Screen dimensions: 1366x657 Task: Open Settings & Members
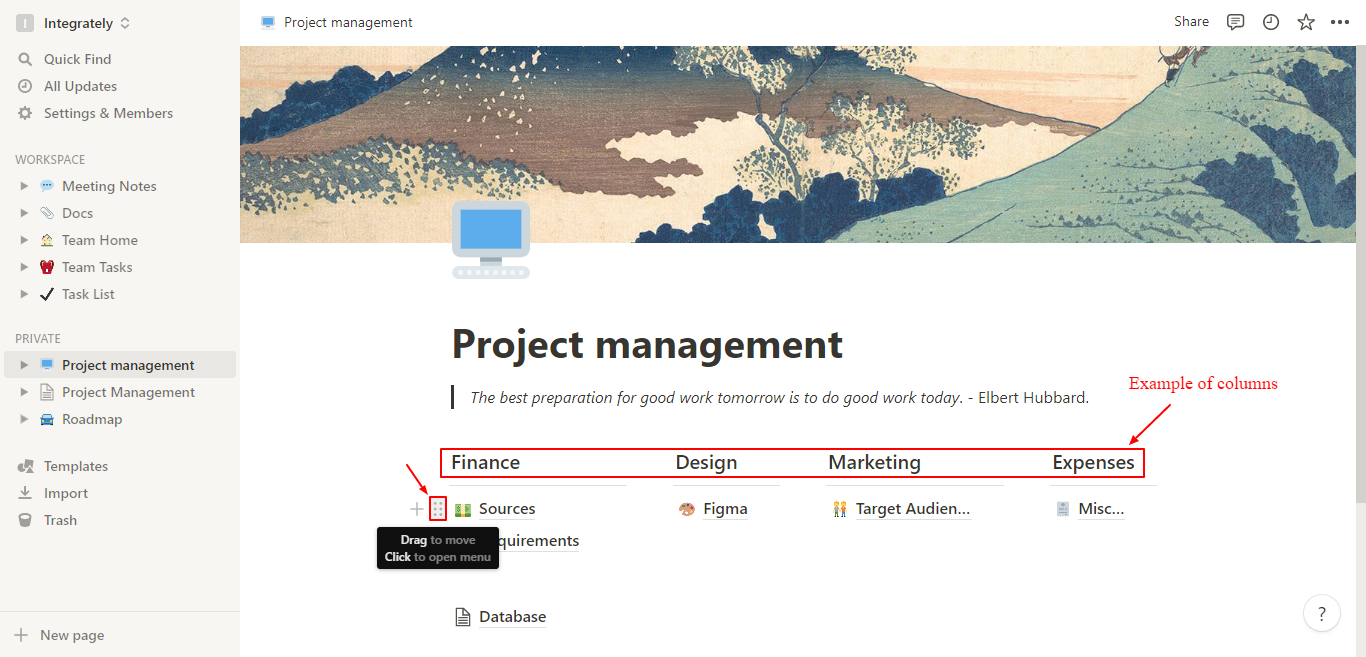point(108,113)
